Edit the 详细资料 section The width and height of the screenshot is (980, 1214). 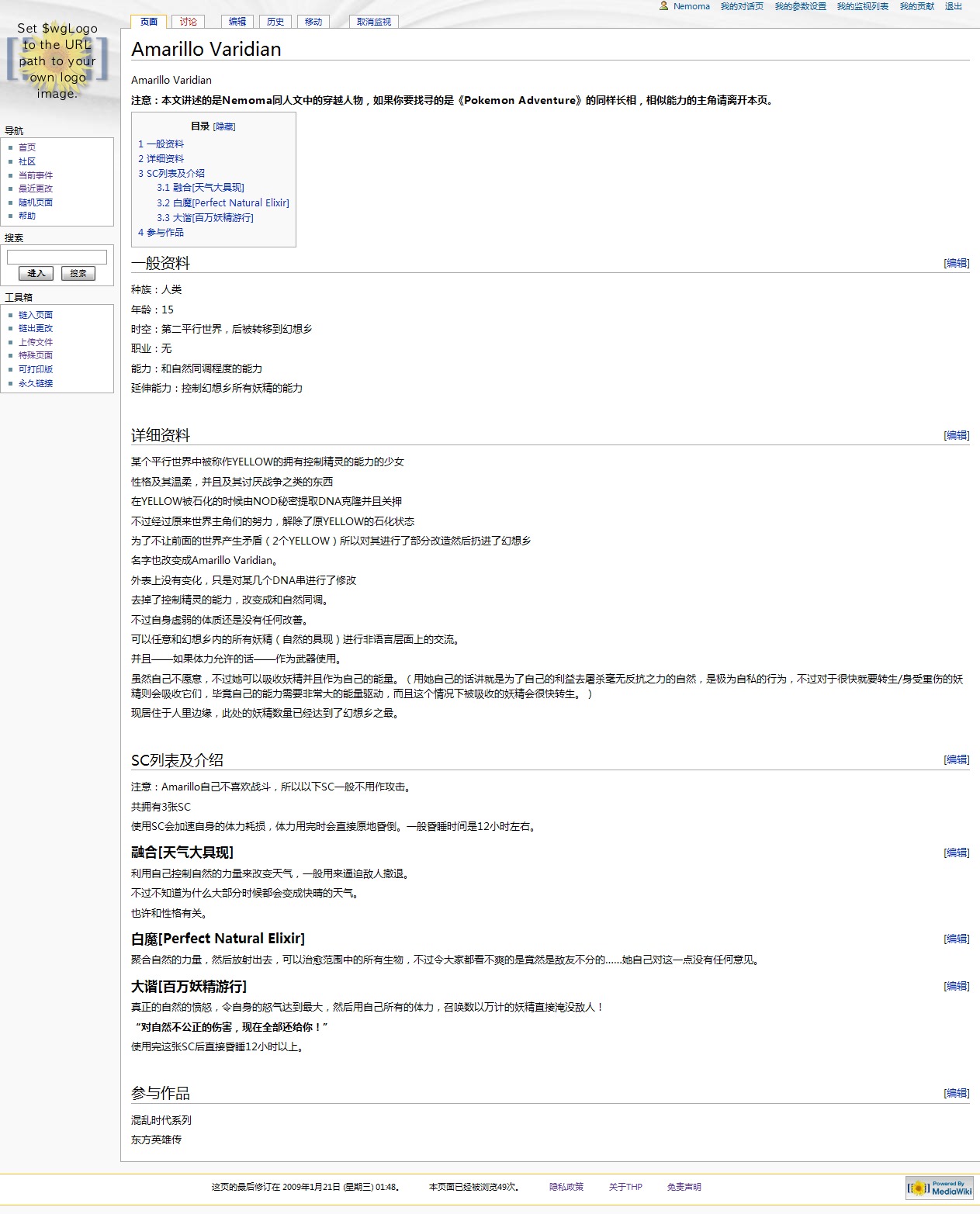pos(957,435)
